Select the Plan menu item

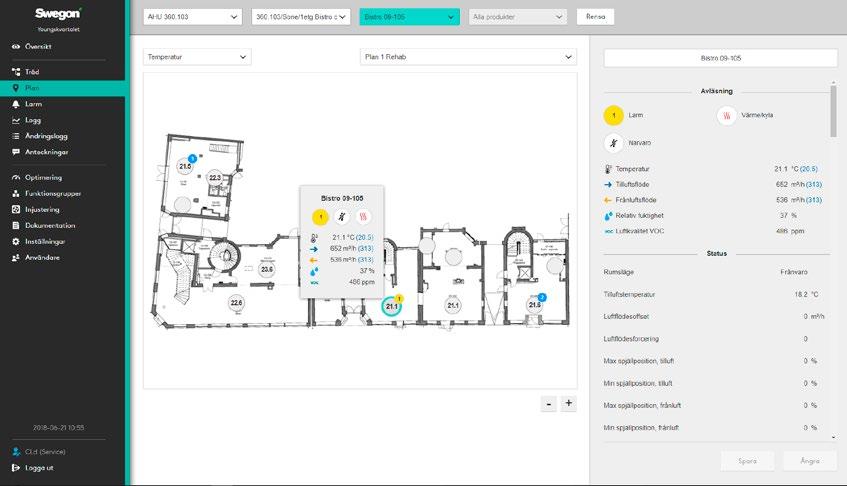tap(62, 88)
